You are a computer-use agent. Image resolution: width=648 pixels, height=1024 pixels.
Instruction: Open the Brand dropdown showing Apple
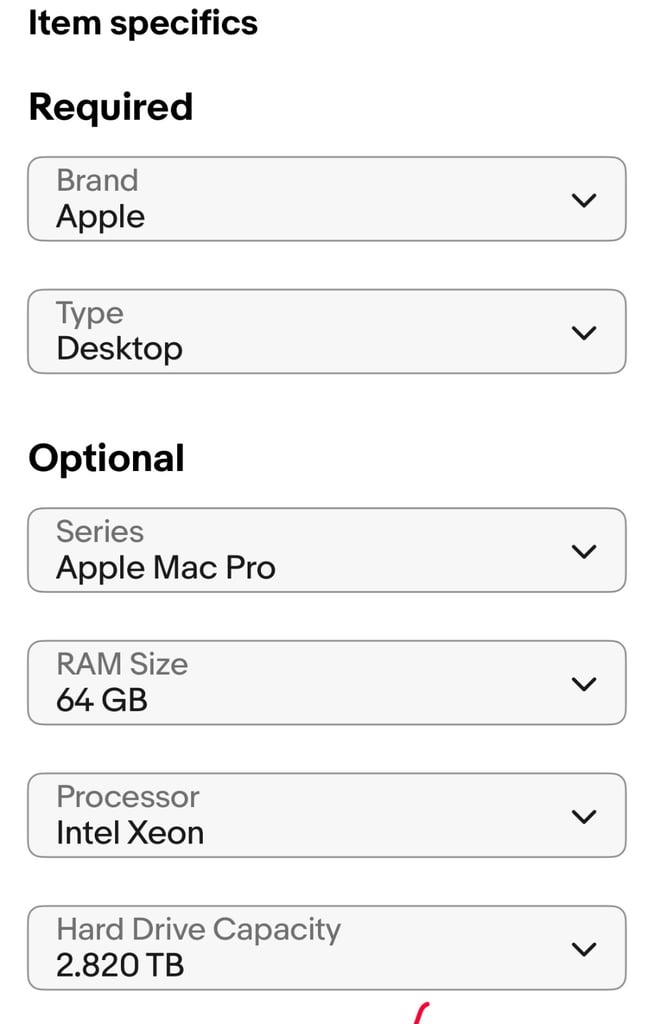click(x=327, y=199)
